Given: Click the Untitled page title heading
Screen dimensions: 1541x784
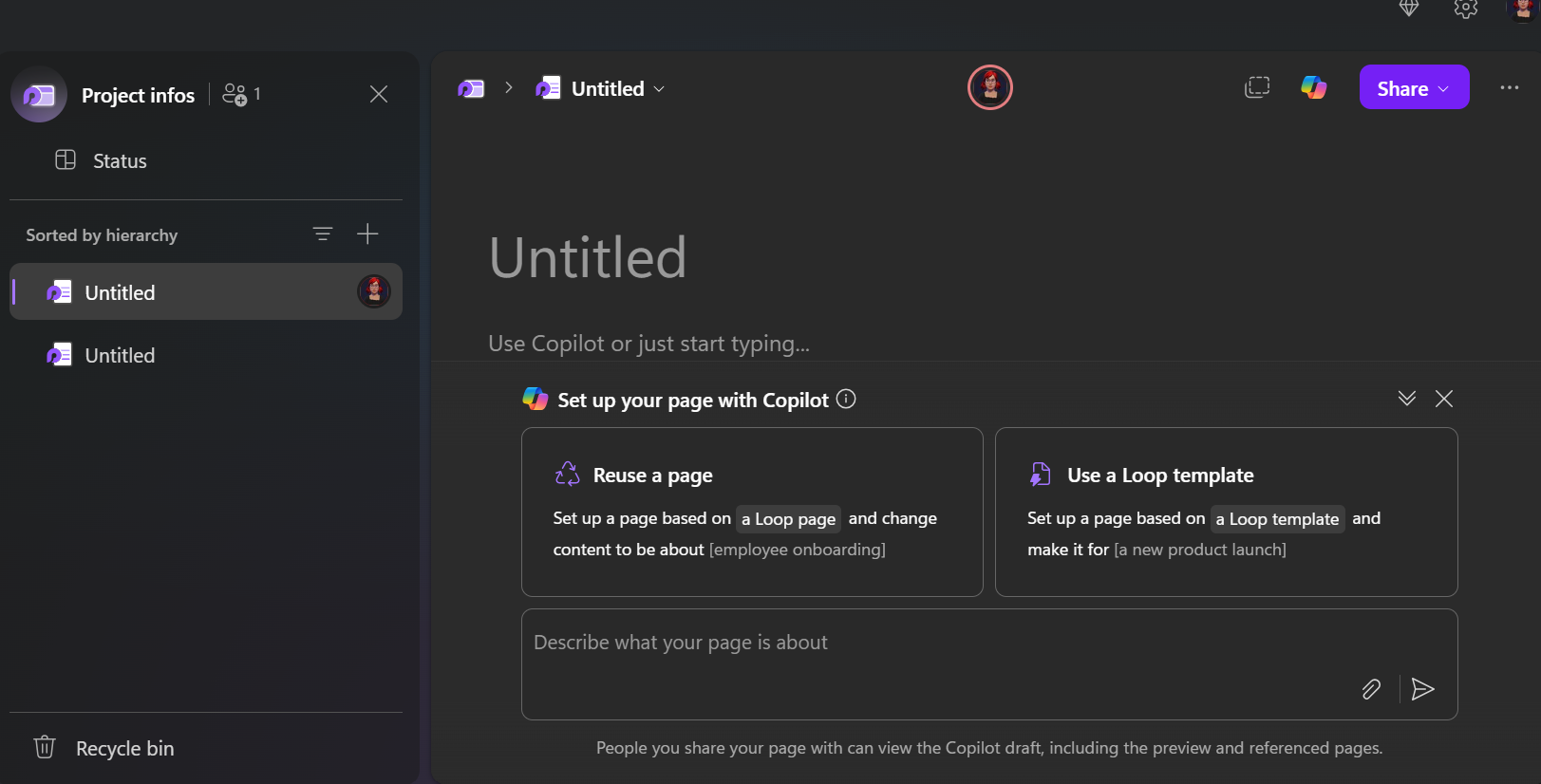Looking at the screenshot, I should click(588, 257).
